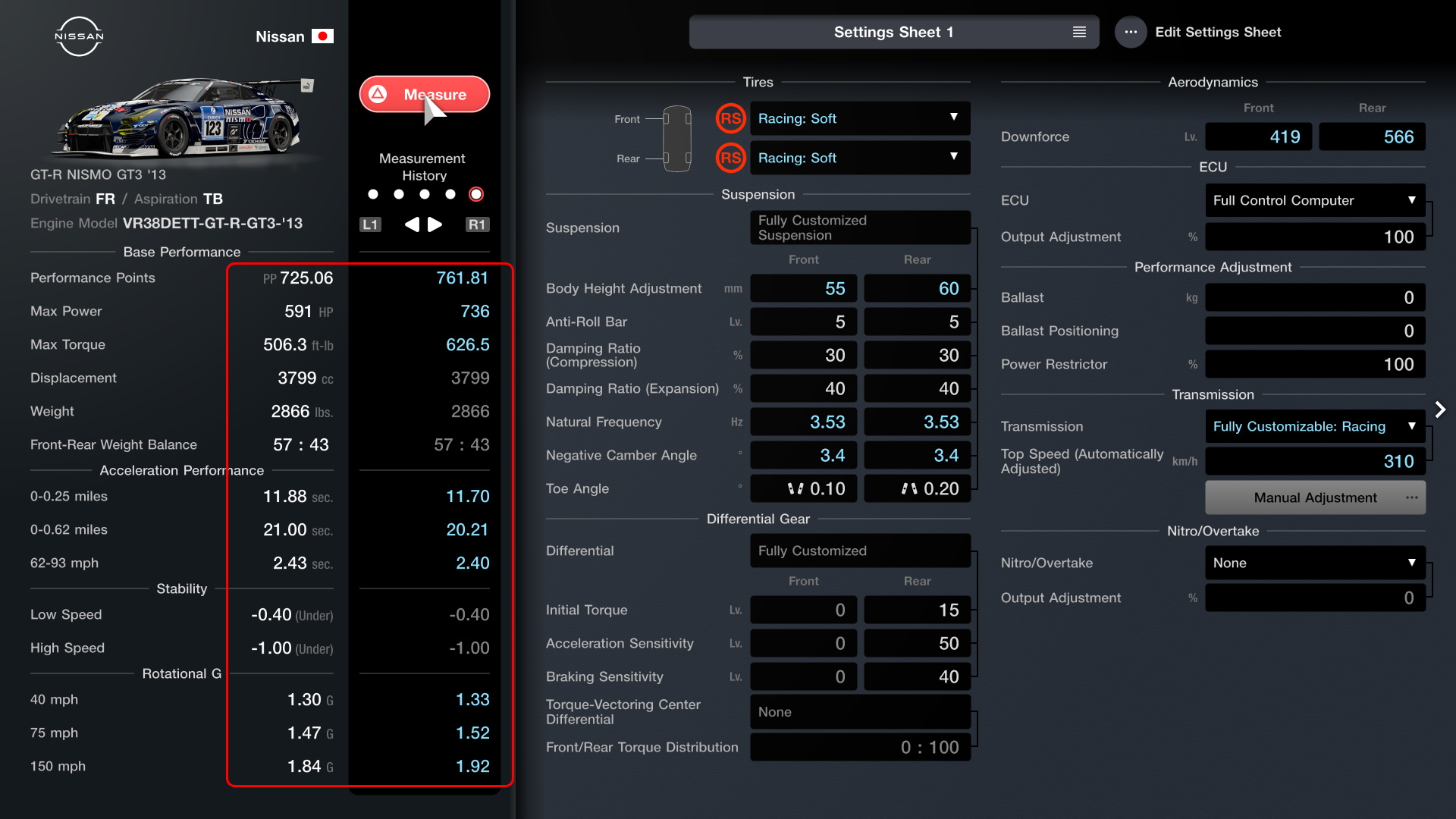Open the Settings Sheet 1 selector
The height and width of the screenshot is (819, 1456).
[893, 32]
